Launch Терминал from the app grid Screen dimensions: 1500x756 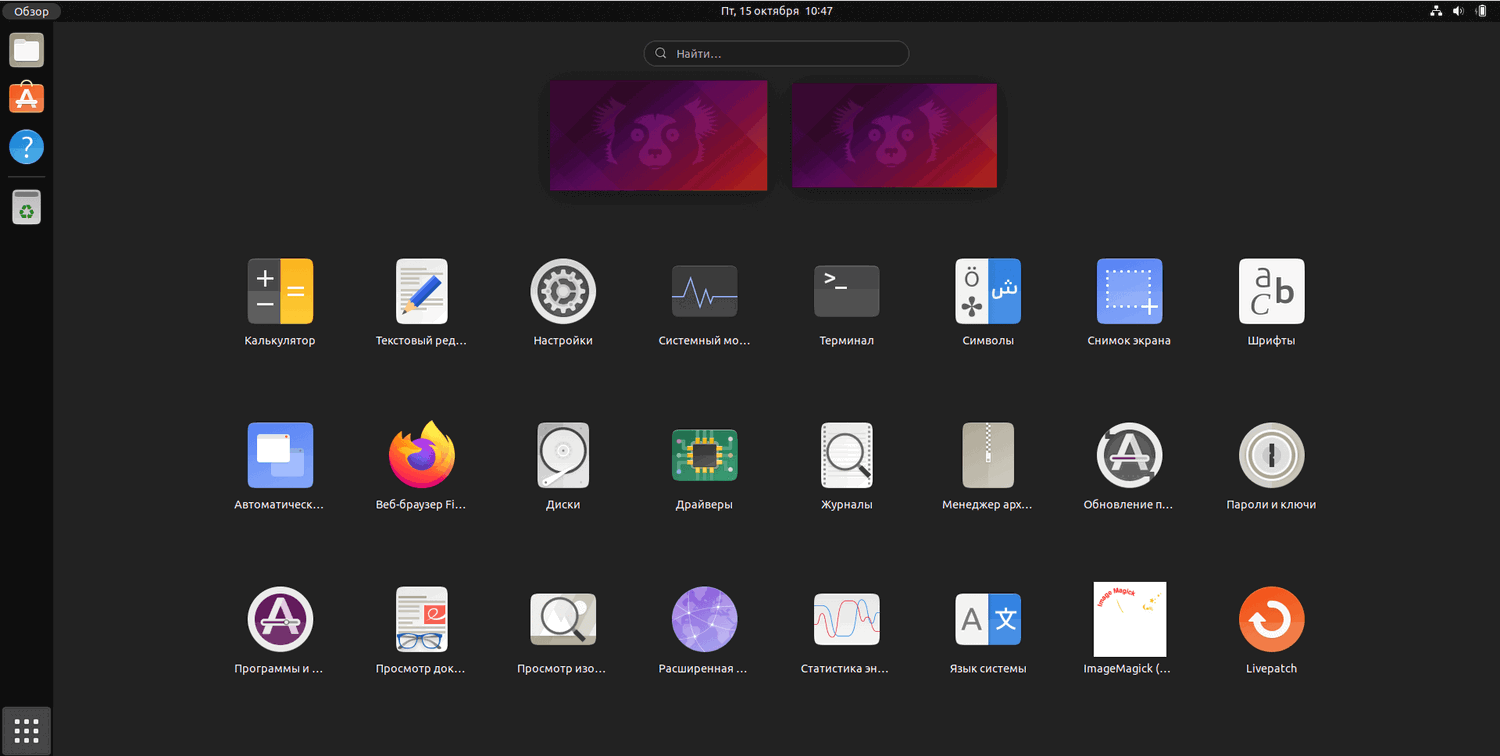(846, 291)
